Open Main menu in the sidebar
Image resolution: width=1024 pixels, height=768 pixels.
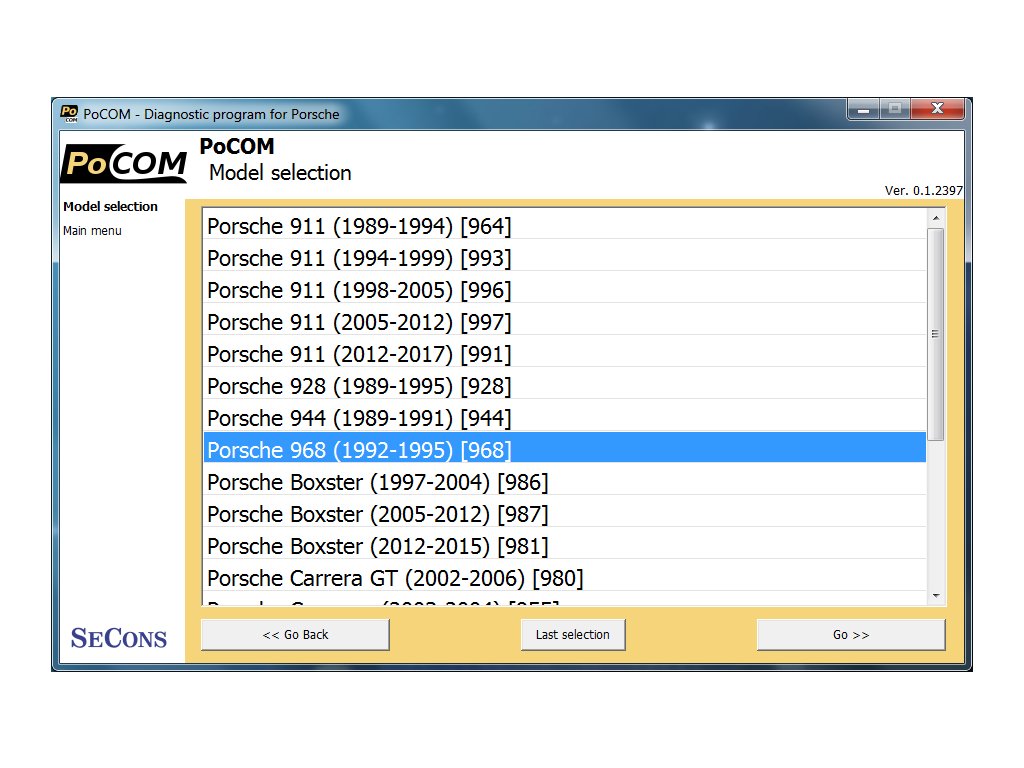point(92,231)
